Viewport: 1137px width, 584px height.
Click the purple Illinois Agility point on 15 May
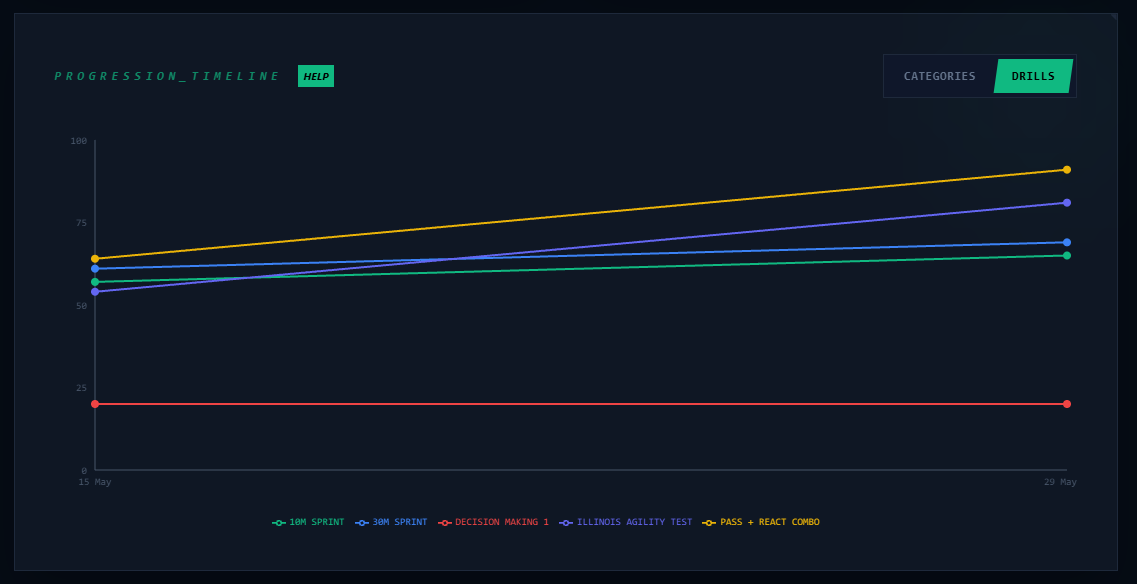pos(95,292)
